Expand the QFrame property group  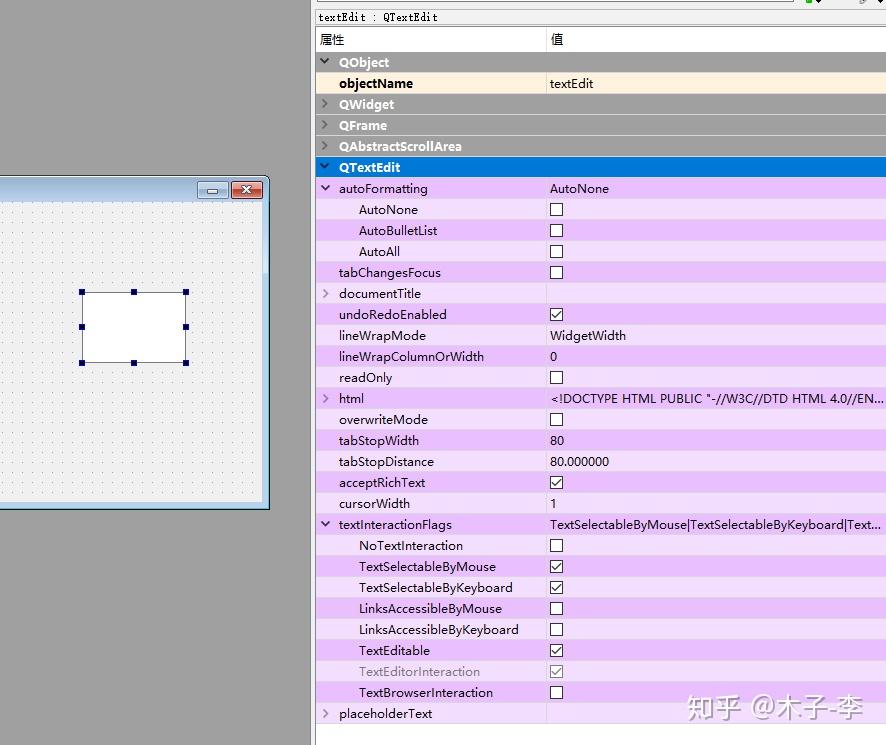[x=325, y=125]
